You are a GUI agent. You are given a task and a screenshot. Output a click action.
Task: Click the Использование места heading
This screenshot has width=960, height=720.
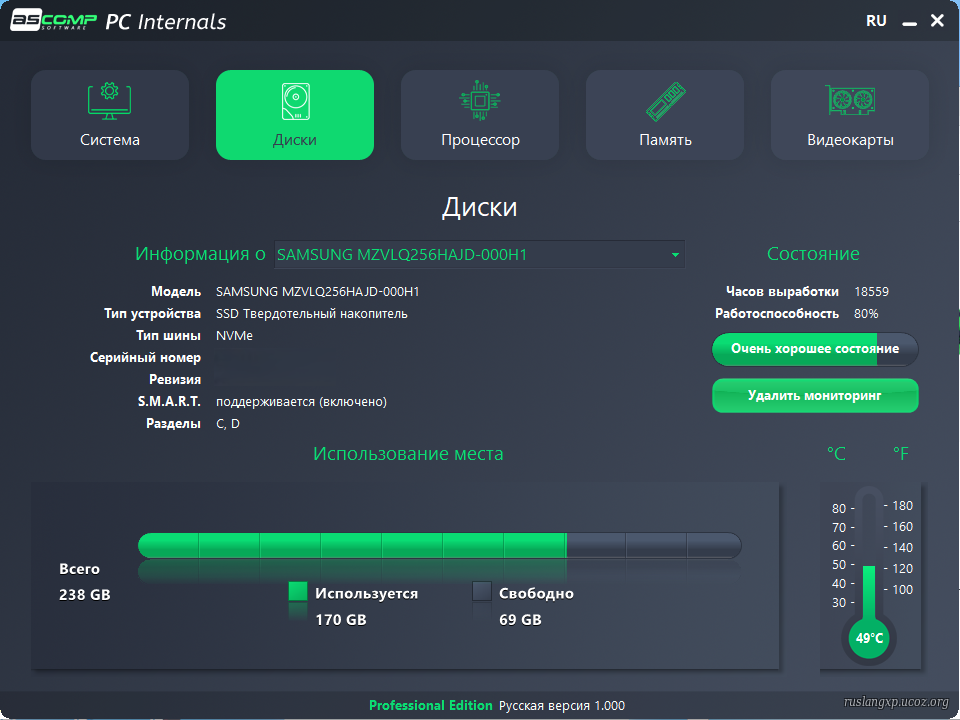[408, 454]
